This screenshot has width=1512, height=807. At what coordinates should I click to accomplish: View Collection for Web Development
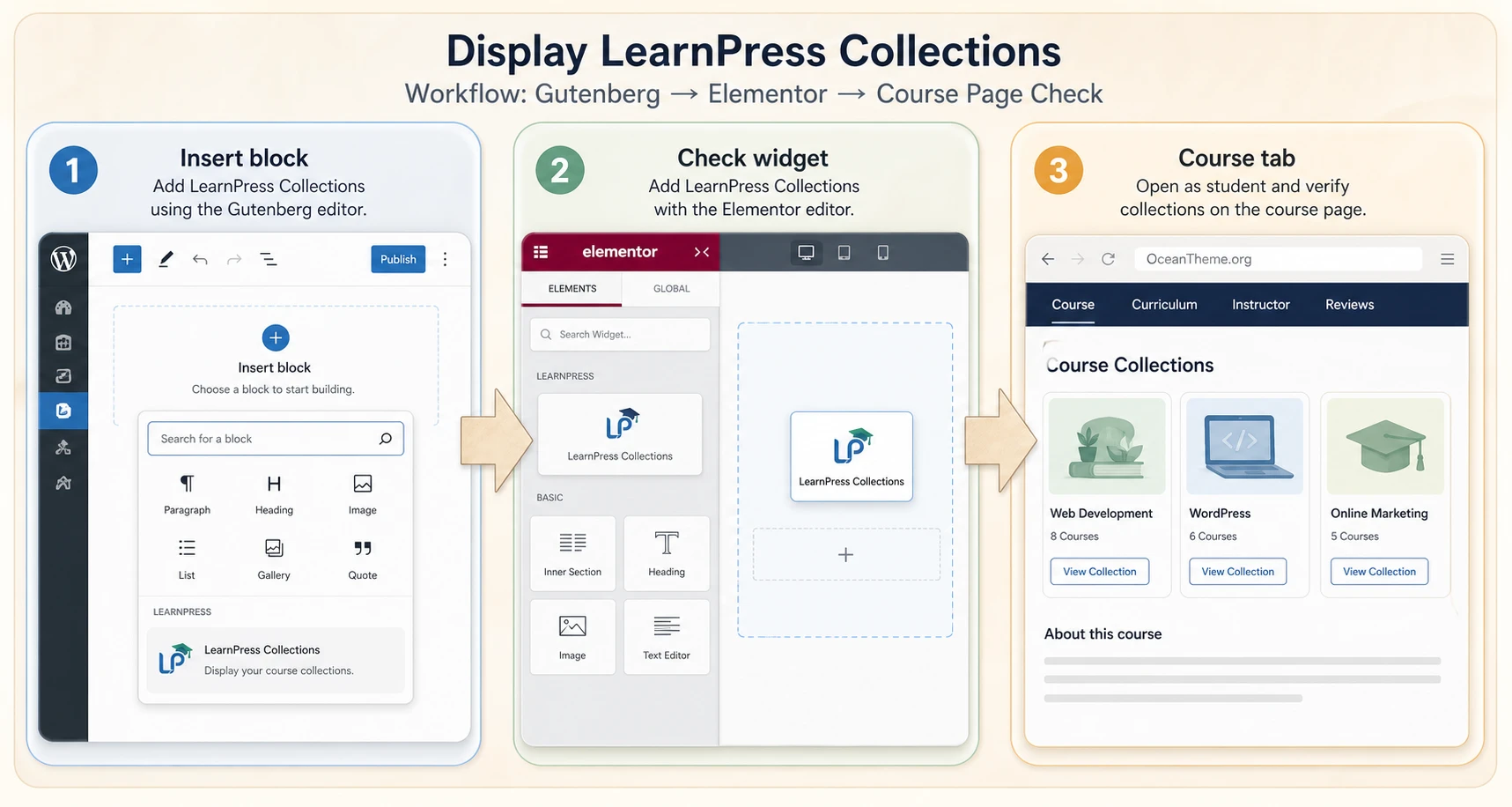1100,572
